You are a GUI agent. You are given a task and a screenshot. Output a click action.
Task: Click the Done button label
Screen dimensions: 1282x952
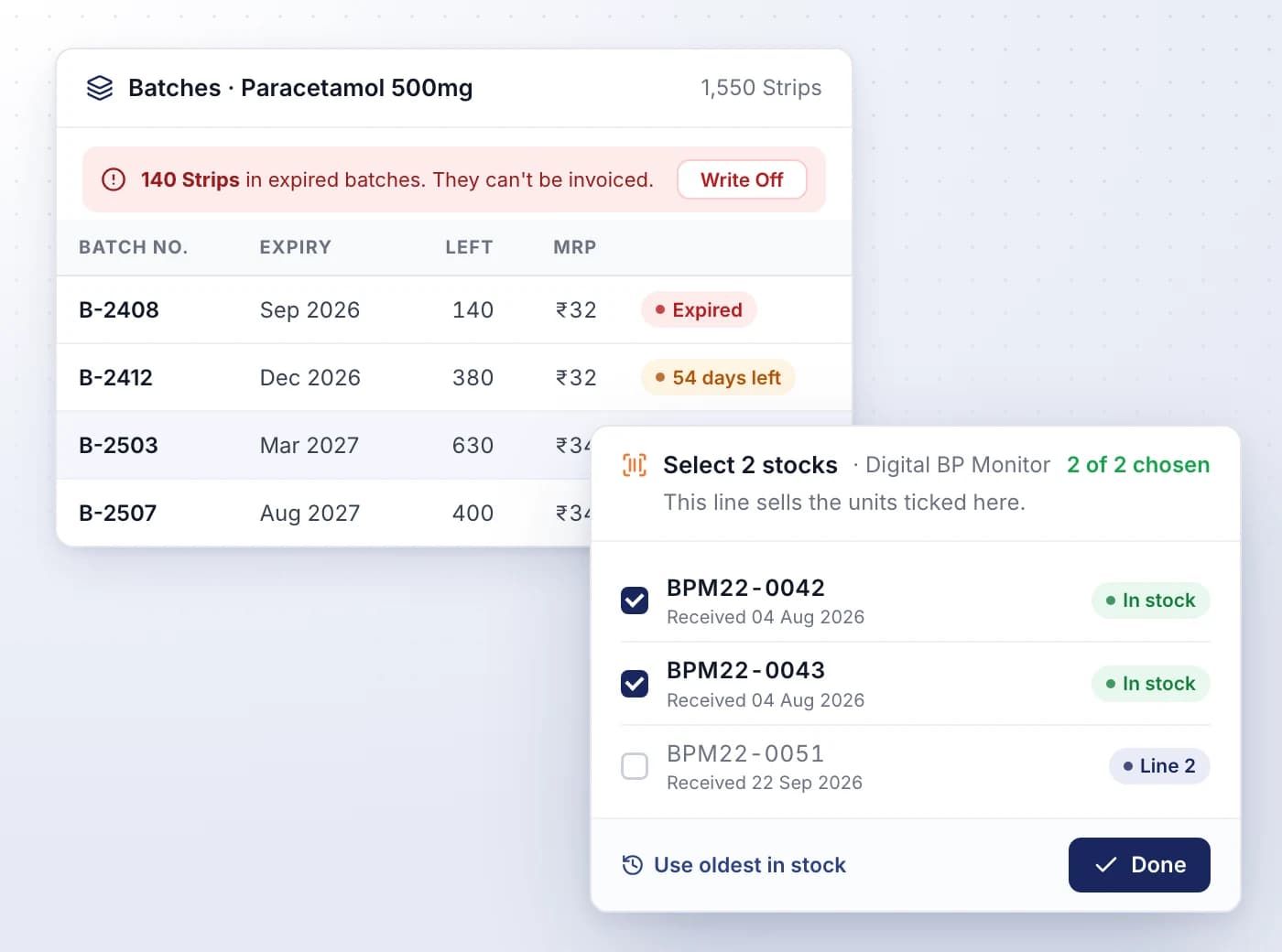(1158, 865)
